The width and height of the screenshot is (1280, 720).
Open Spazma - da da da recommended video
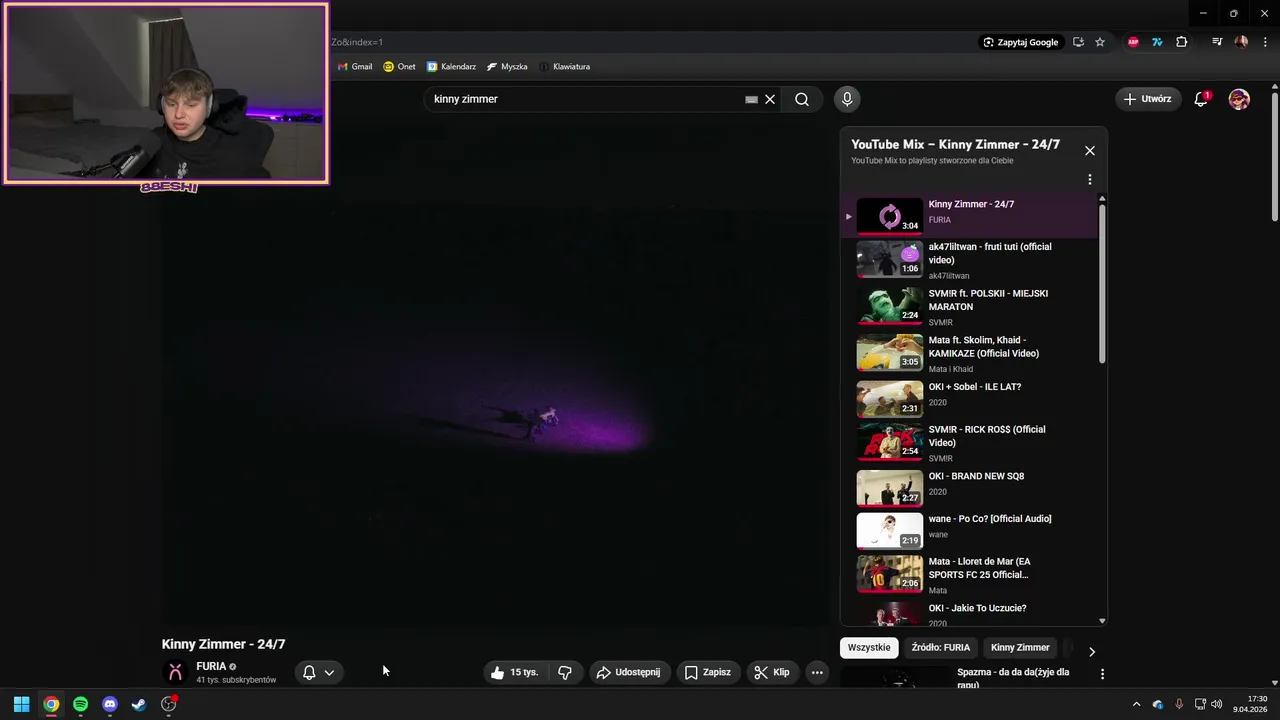tap(1013, 678)
